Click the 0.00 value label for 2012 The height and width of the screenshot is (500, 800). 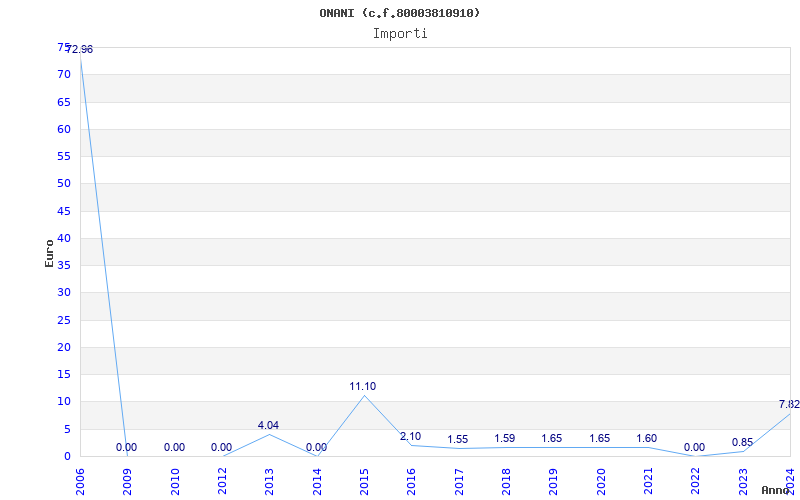[221, 447]
